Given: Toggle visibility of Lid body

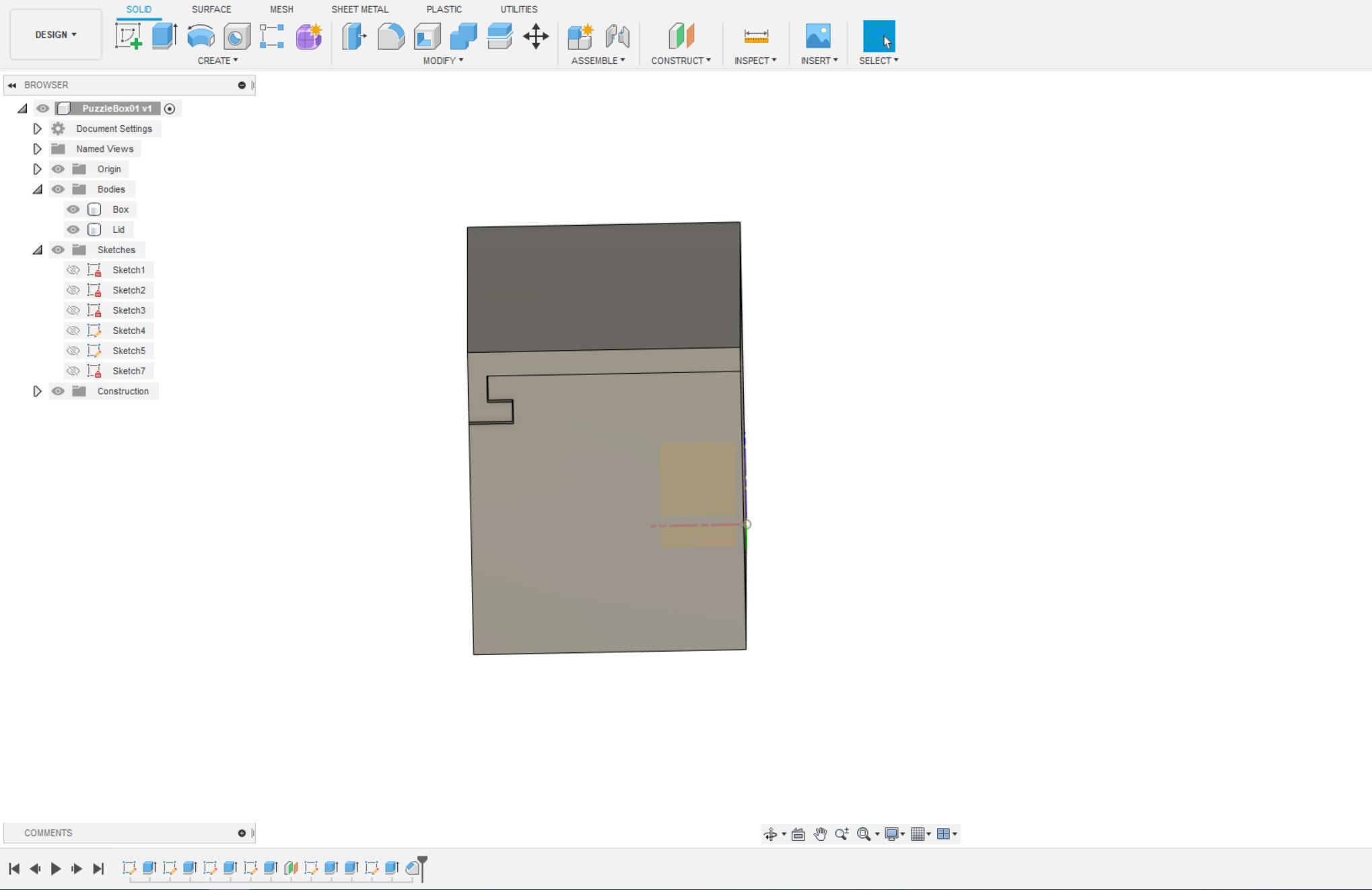Looking at the screenshot, I should [x=73, y=229].
